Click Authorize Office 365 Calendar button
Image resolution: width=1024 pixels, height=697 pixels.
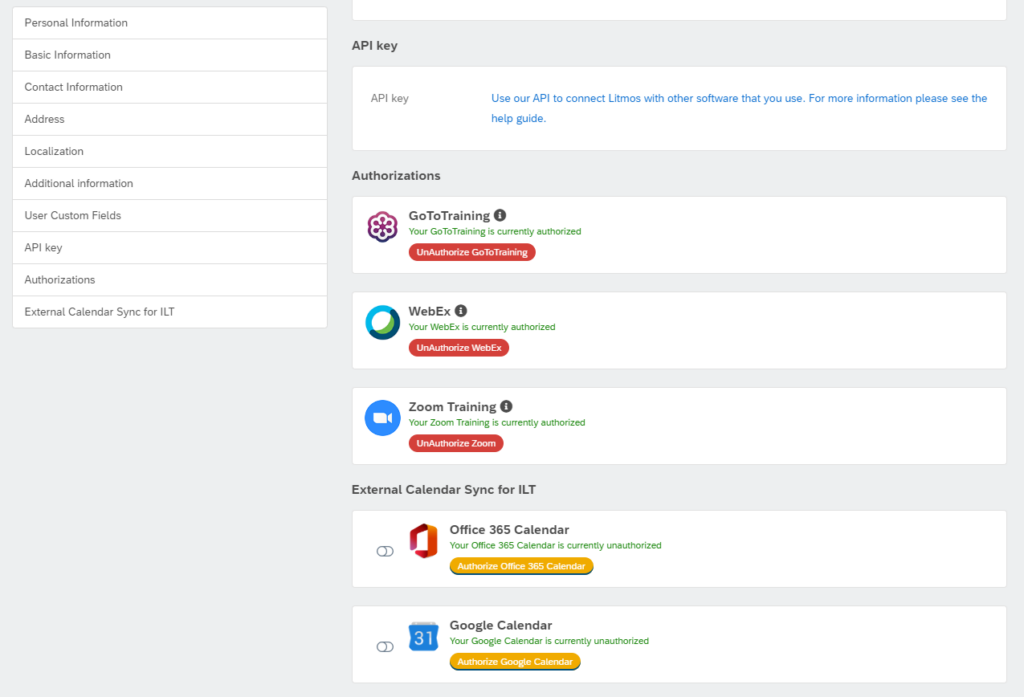tap(521, 566)
